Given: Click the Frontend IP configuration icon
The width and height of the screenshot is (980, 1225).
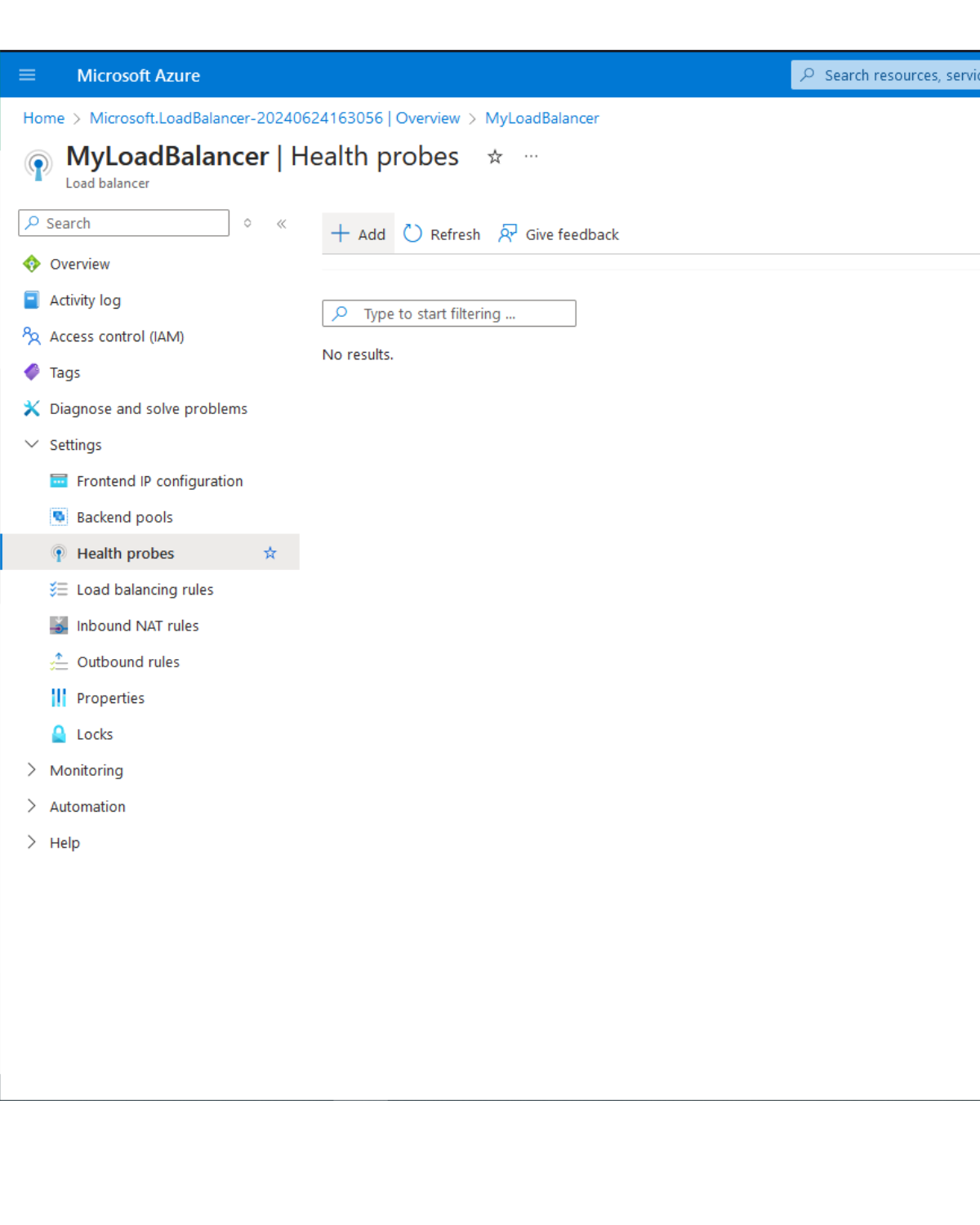Looking at the screenshot, I should tap(59, 480).
